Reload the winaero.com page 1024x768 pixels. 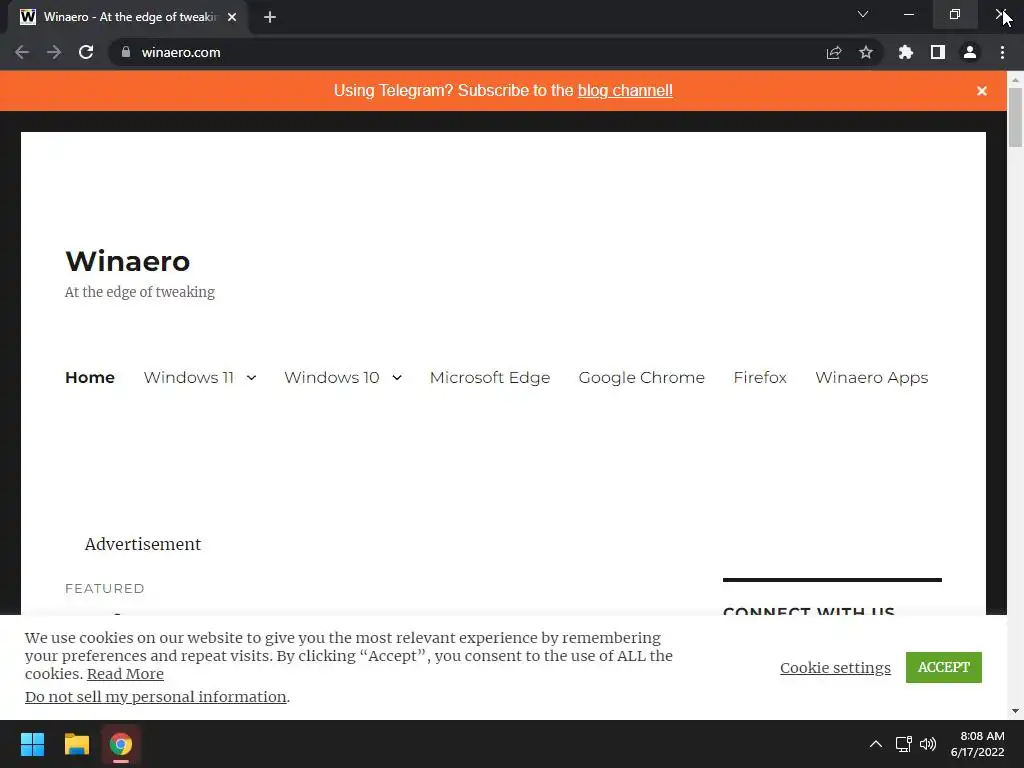86,52
